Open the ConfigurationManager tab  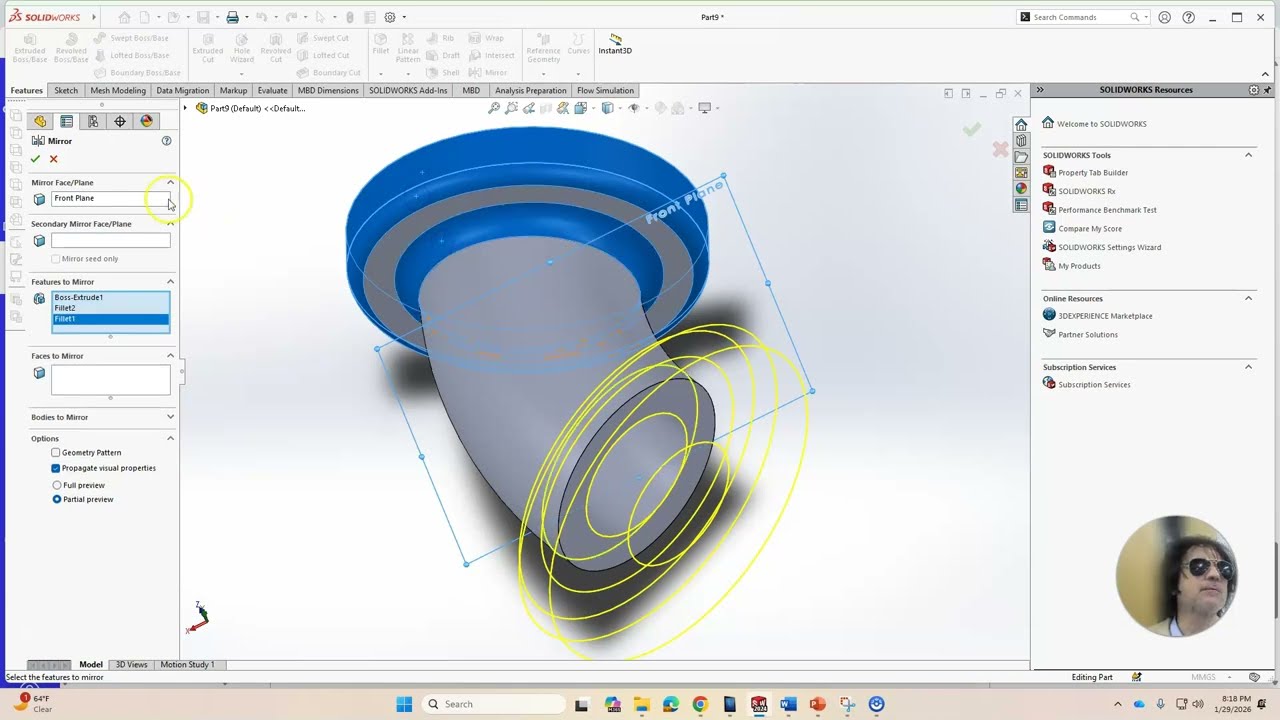(x=93, y=121)
